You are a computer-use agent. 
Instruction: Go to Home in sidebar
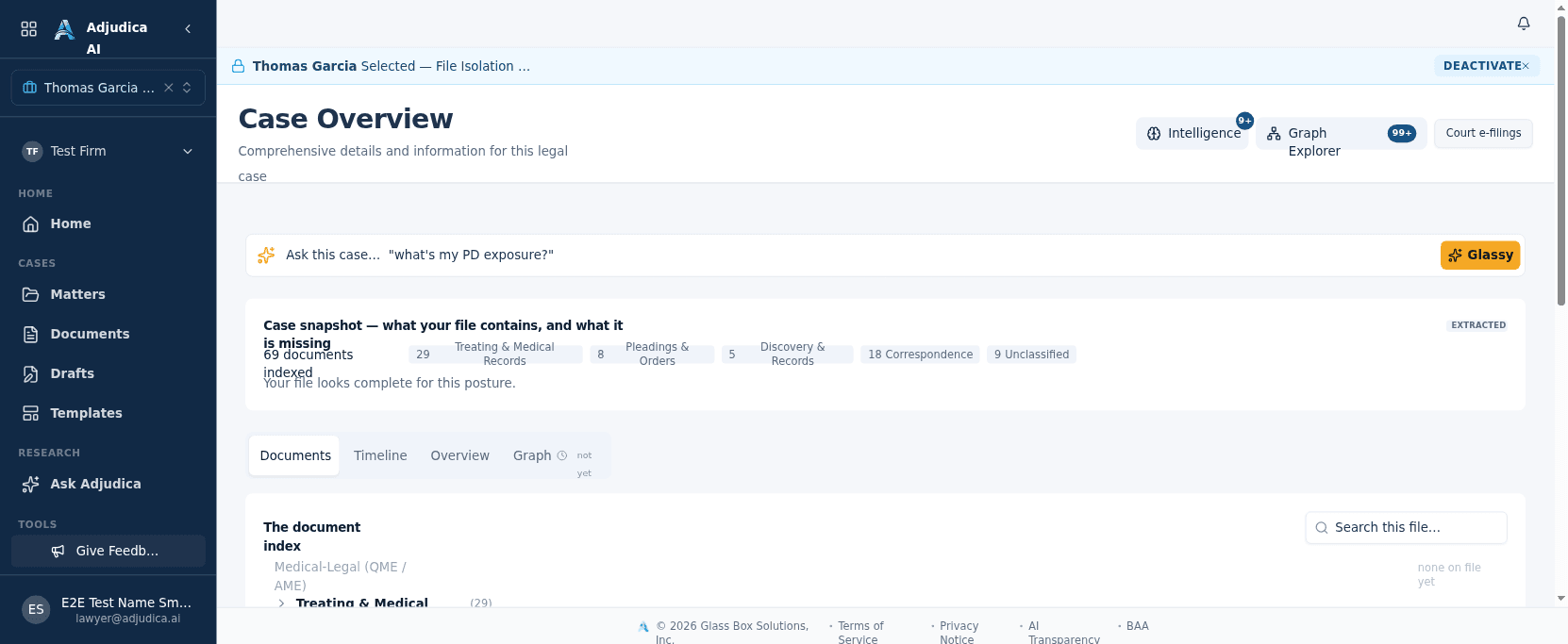pyautogui.click(x=108, y=223)
